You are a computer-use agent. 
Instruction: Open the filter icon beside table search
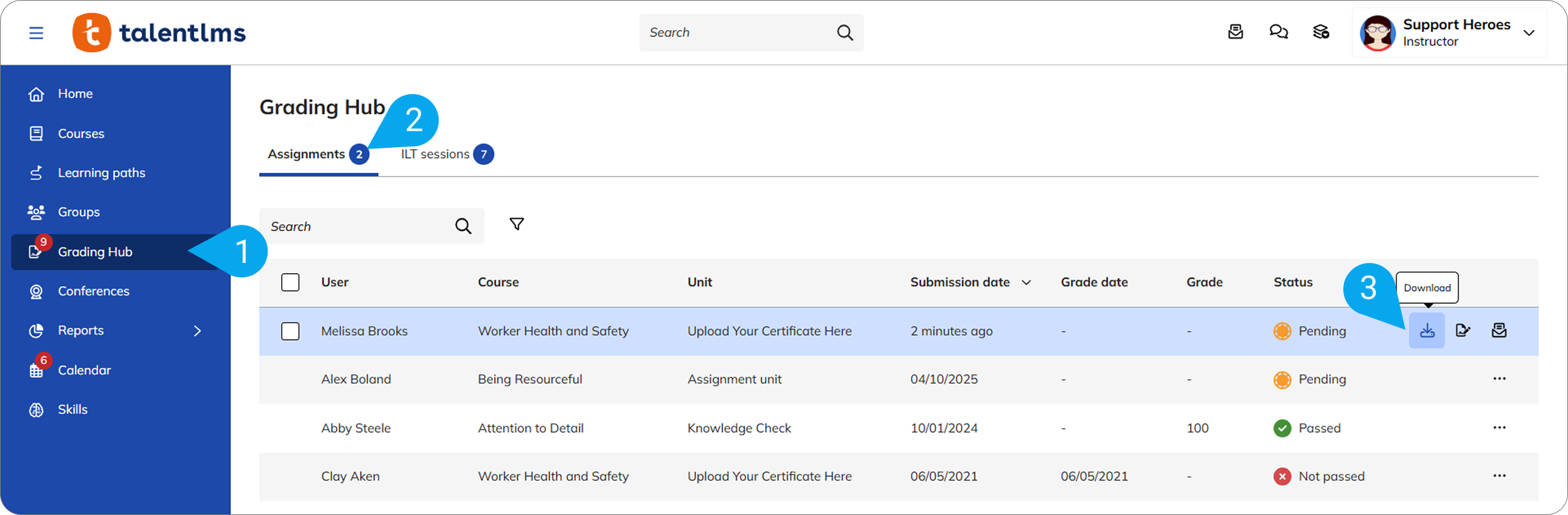point(516,224)
